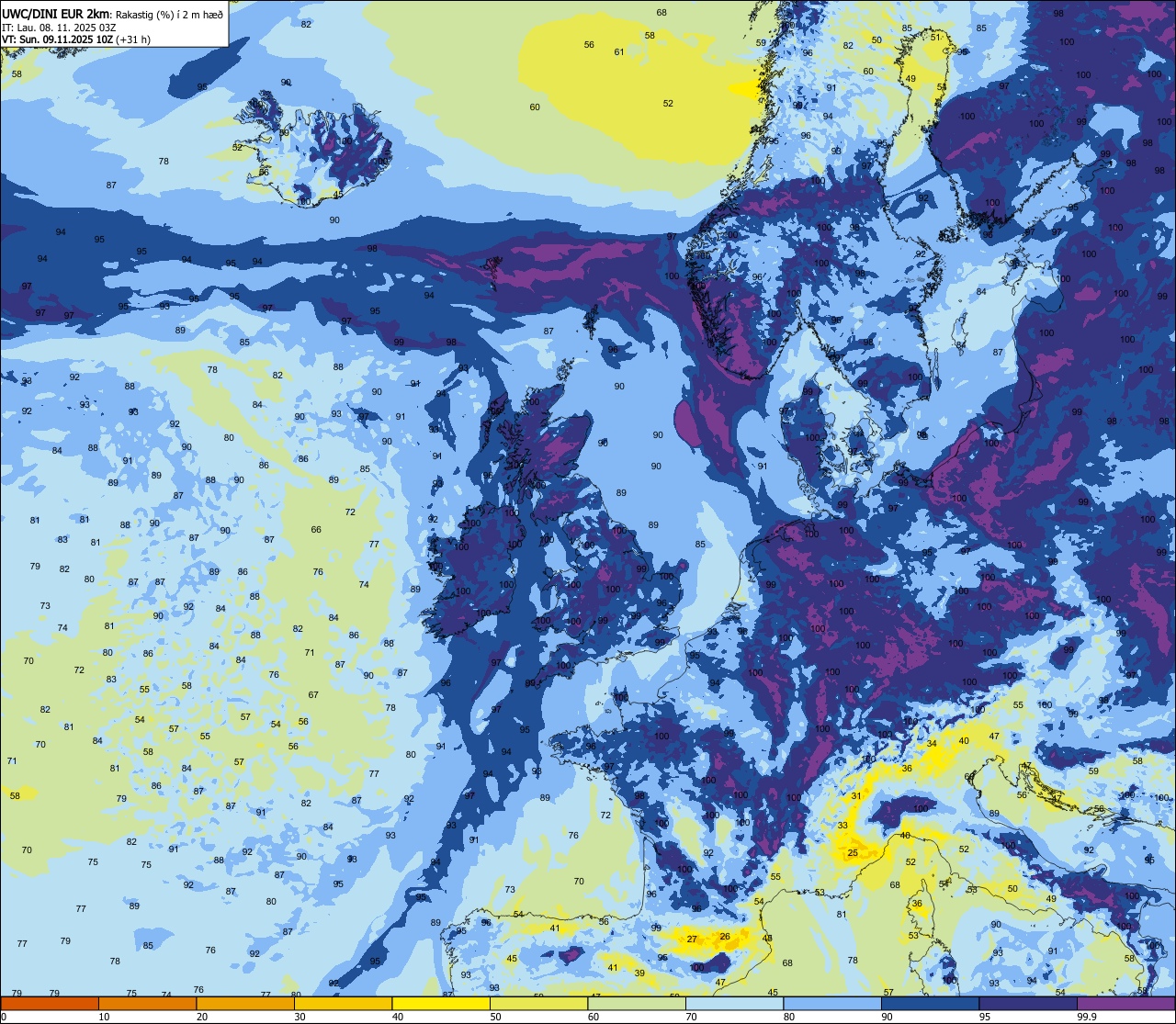Click the humidity value '34' on the map

pos(932,743)
